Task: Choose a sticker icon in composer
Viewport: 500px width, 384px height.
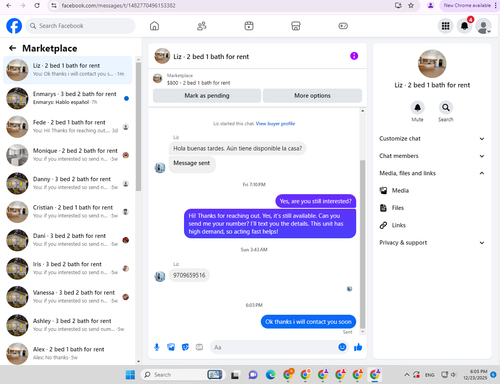Action: point(185,347)
